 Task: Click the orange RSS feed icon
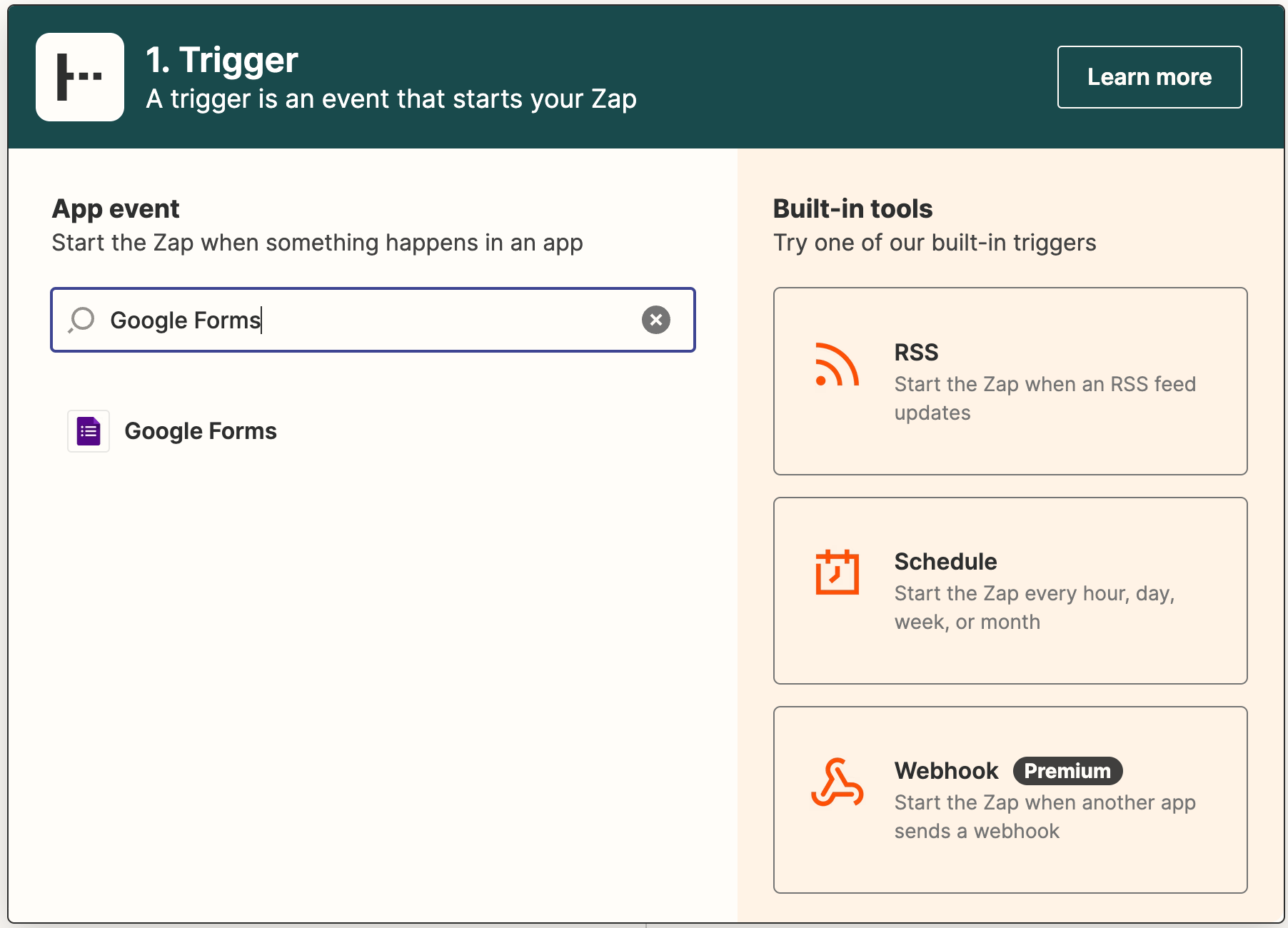837,365
